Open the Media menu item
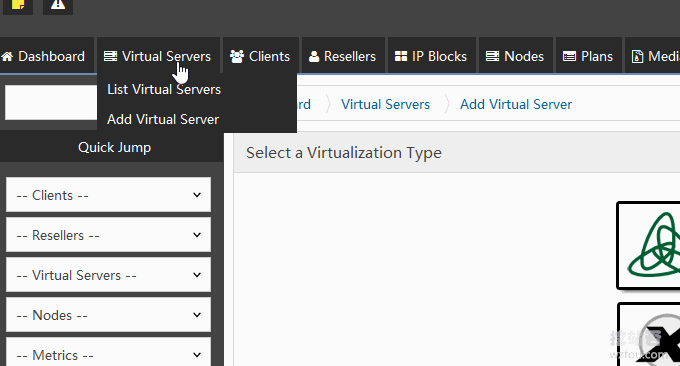Screen dimensions: 680x366 (x=653, y=56)
